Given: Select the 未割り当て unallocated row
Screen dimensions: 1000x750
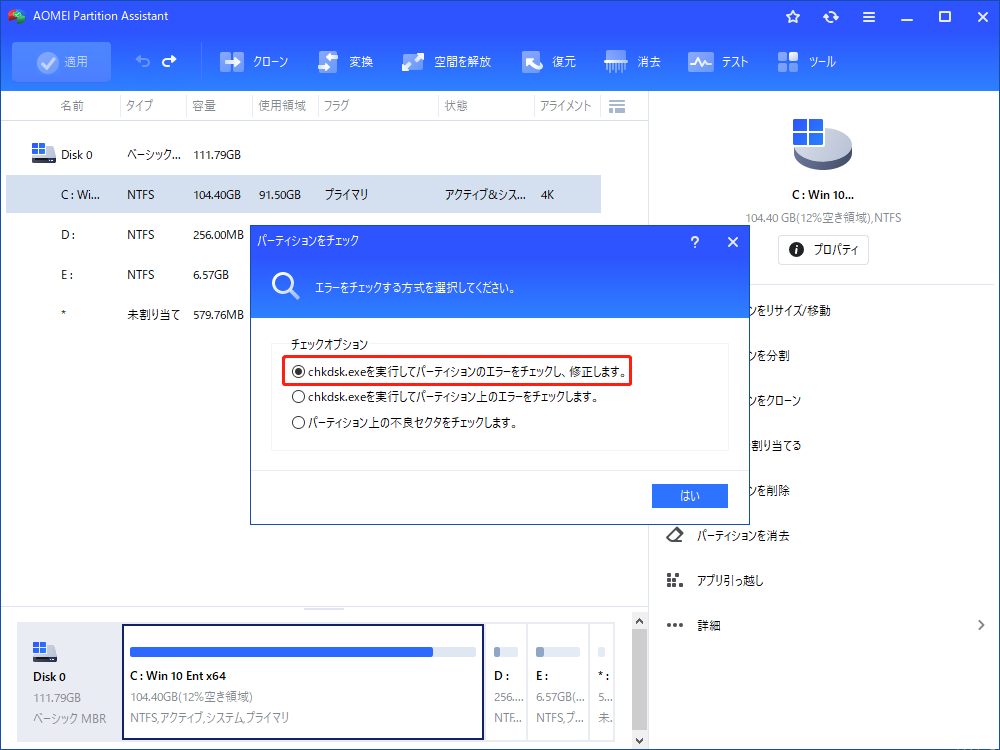Looking at the screenshot, I should 128,314.
